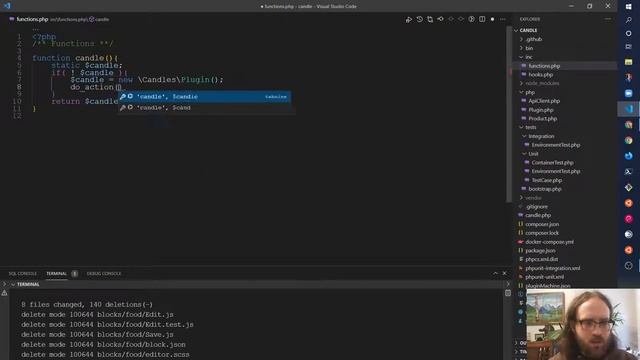The height and width of the screenshot is (360, 640).
Task: Switch to the DEBUG CONSOLE tab
Action: [104, 273]
